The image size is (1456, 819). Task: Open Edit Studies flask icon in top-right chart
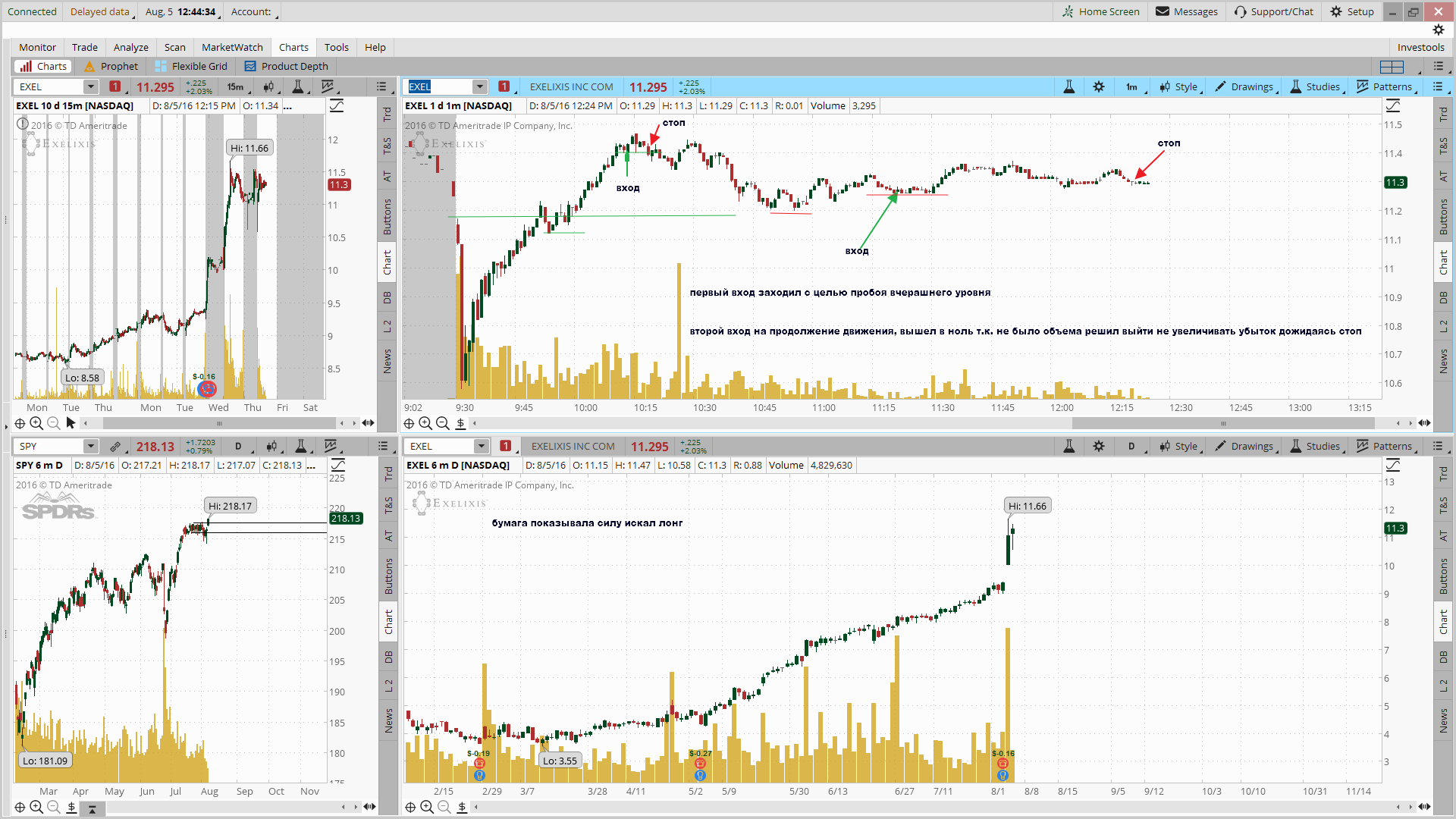(1069, 87)
